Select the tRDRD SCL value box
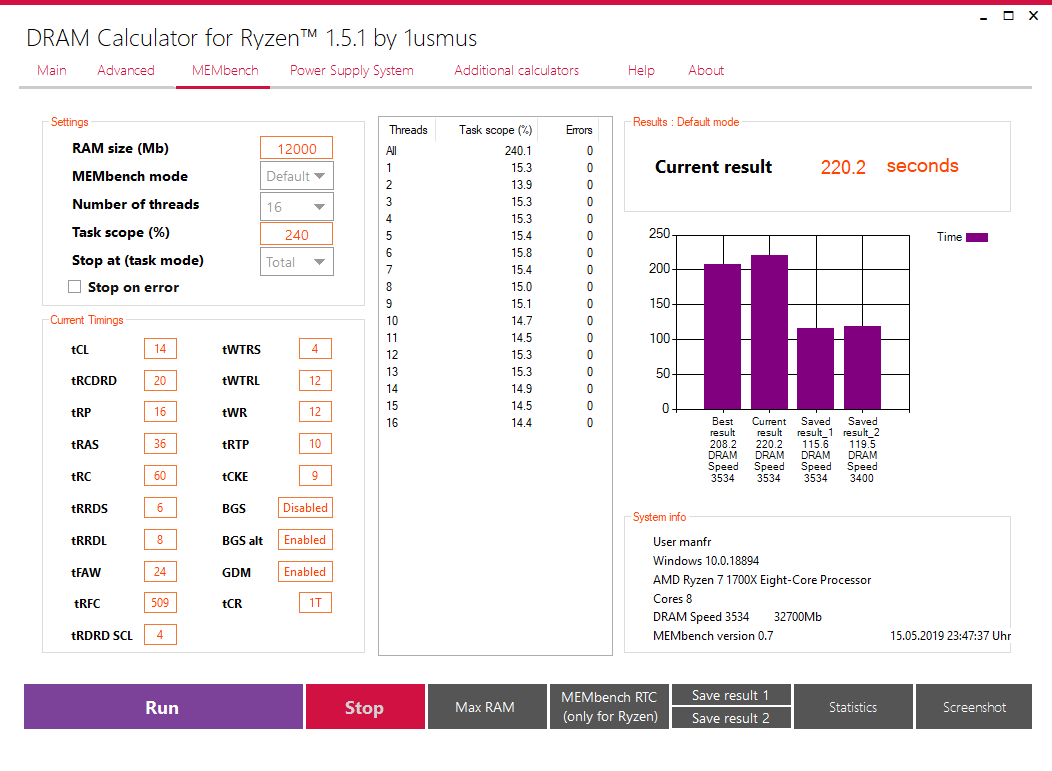The width and height of the screenshot is (1052, 771). point(160,634)
